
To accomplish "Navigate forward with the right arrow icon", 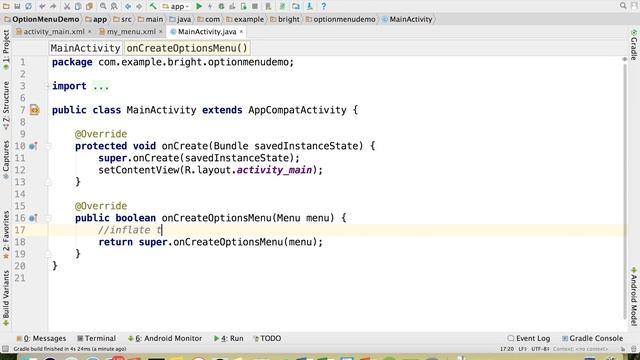I will click(x=139, y=6).
